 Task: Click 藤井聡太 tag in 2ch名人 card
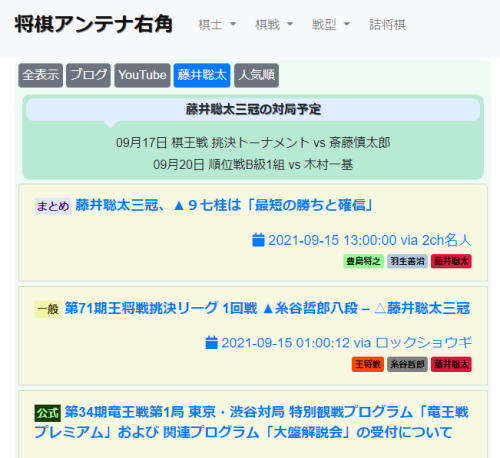pos(451,261)
